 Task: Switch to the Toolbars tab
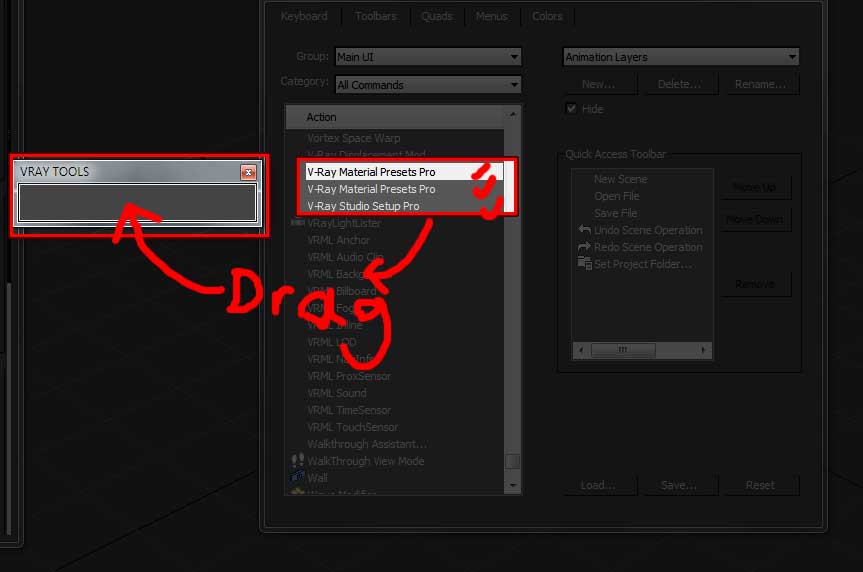coord(376,17)
